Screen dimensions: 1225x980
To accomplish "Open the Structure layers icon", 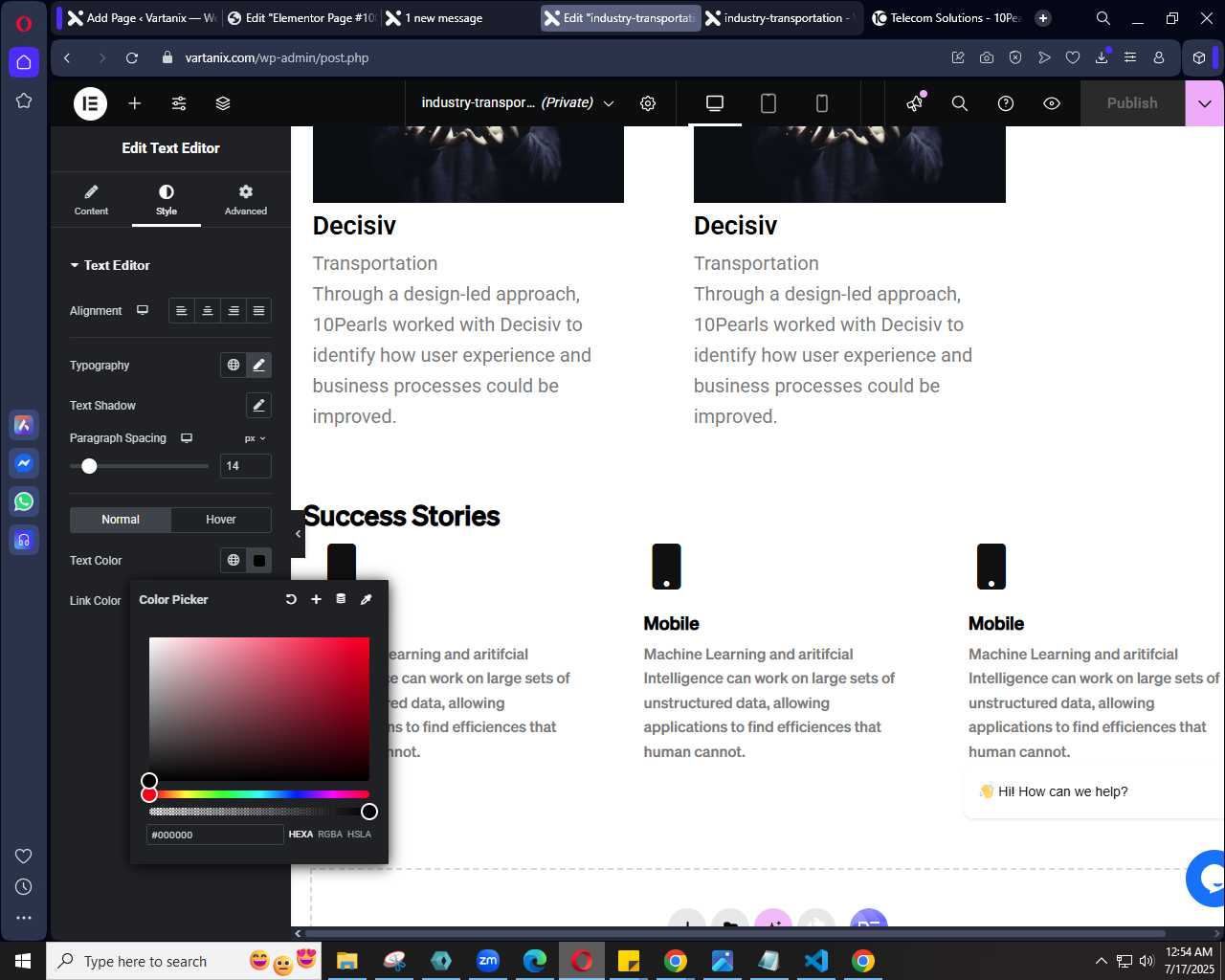I will (x=223, y=103).
